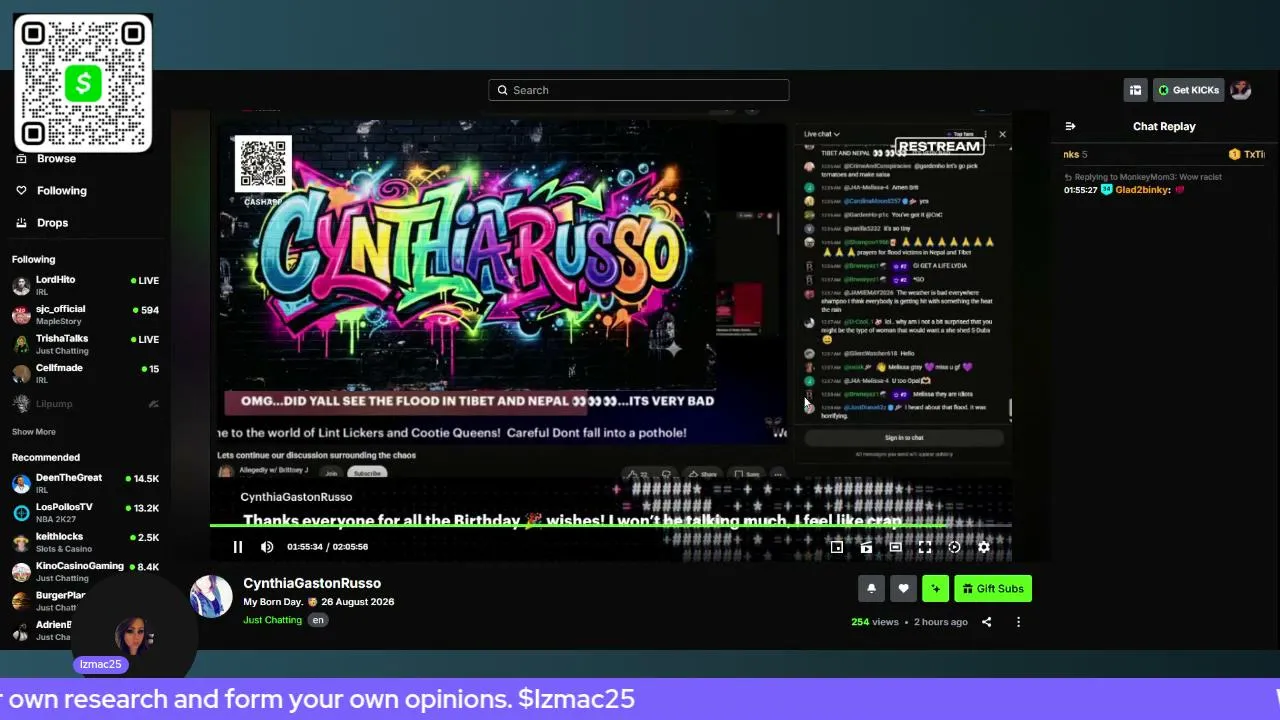
Task: Open the DeenTheGreat recommended channel
Action: click(85, 483)
